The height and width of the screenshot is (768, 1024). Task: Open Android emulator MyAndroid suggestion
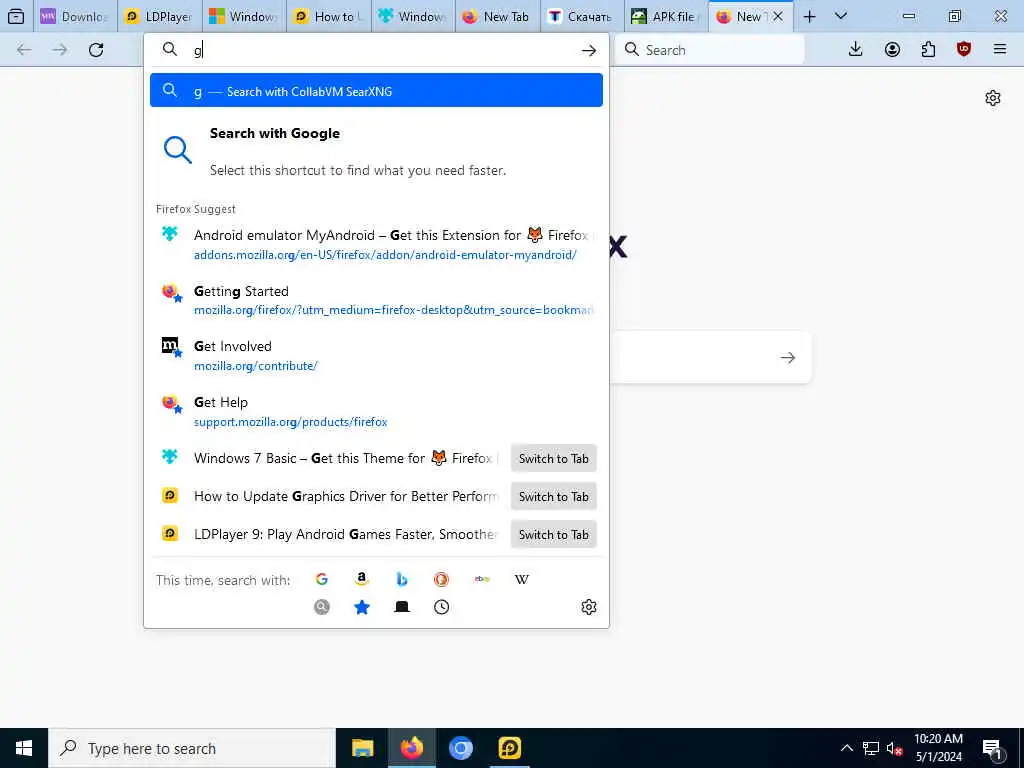click(x=376, y=244)
